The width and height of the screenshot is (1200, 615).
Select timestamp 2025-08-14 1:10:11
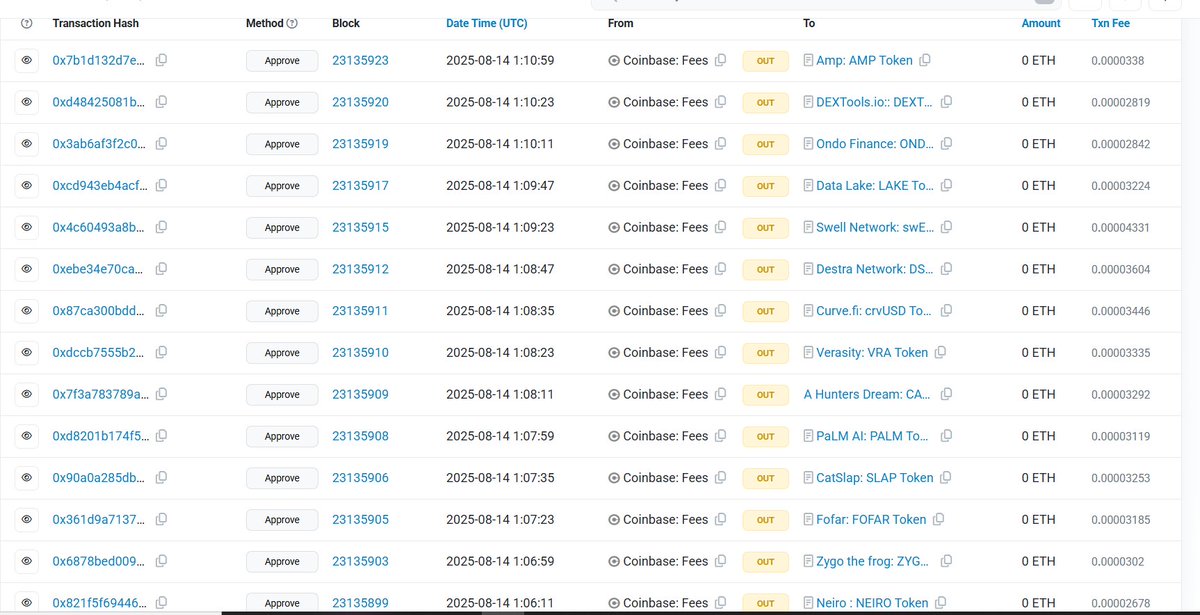[x=500, y=144]
